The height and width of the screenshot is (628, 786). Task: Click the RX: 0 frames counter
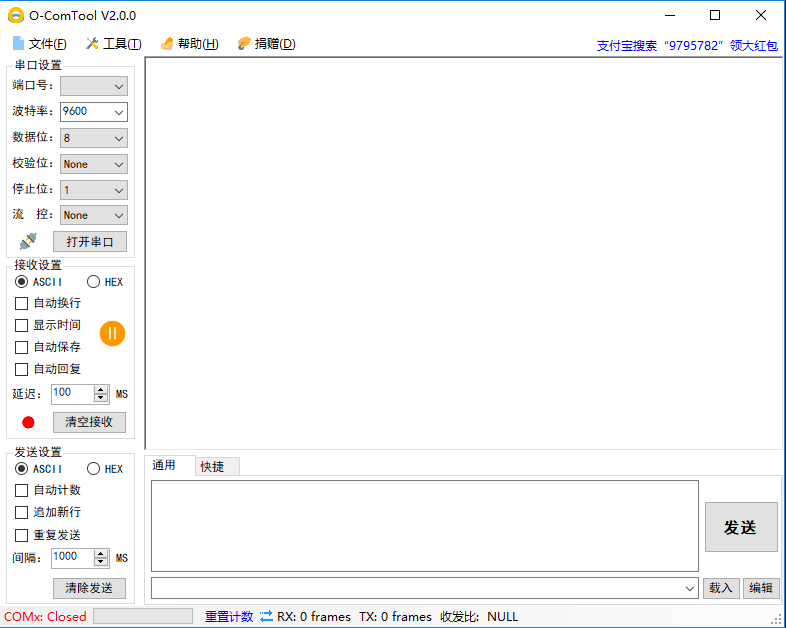[x=314, y=616]
